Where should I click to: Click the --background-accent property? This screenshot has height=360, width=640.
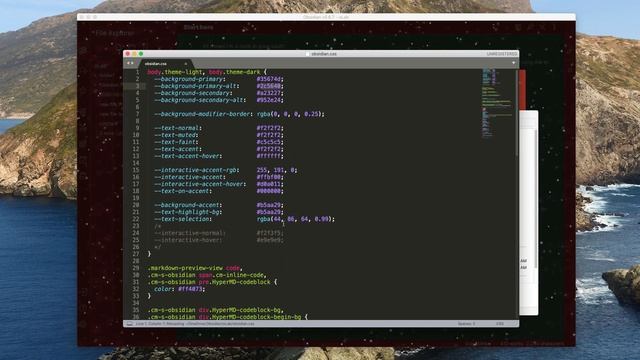click(187, 205)
